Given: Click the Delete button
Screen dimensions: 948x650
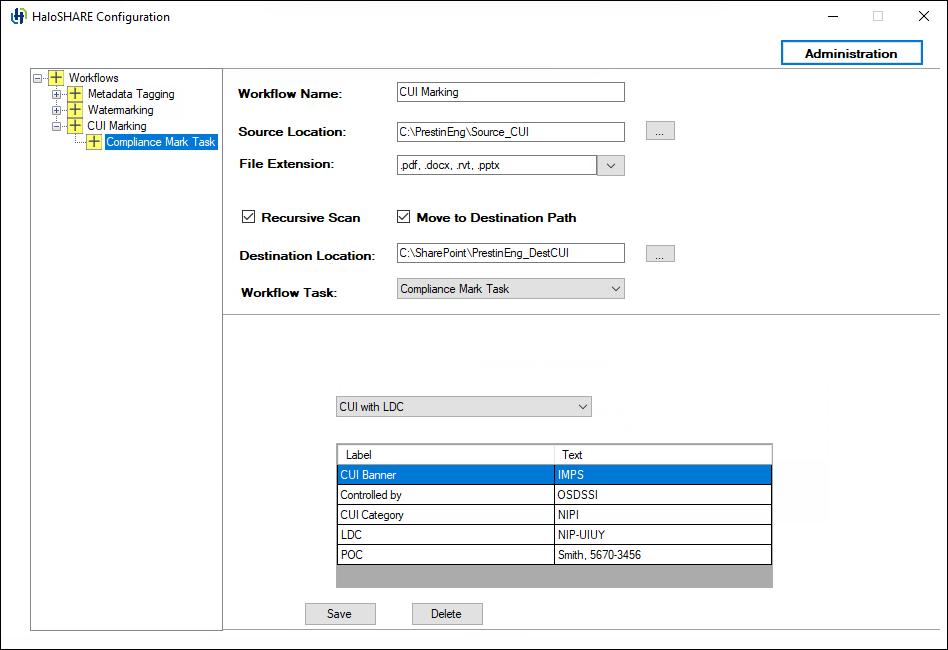Looking at the screenshot, I should pos(447,613).
